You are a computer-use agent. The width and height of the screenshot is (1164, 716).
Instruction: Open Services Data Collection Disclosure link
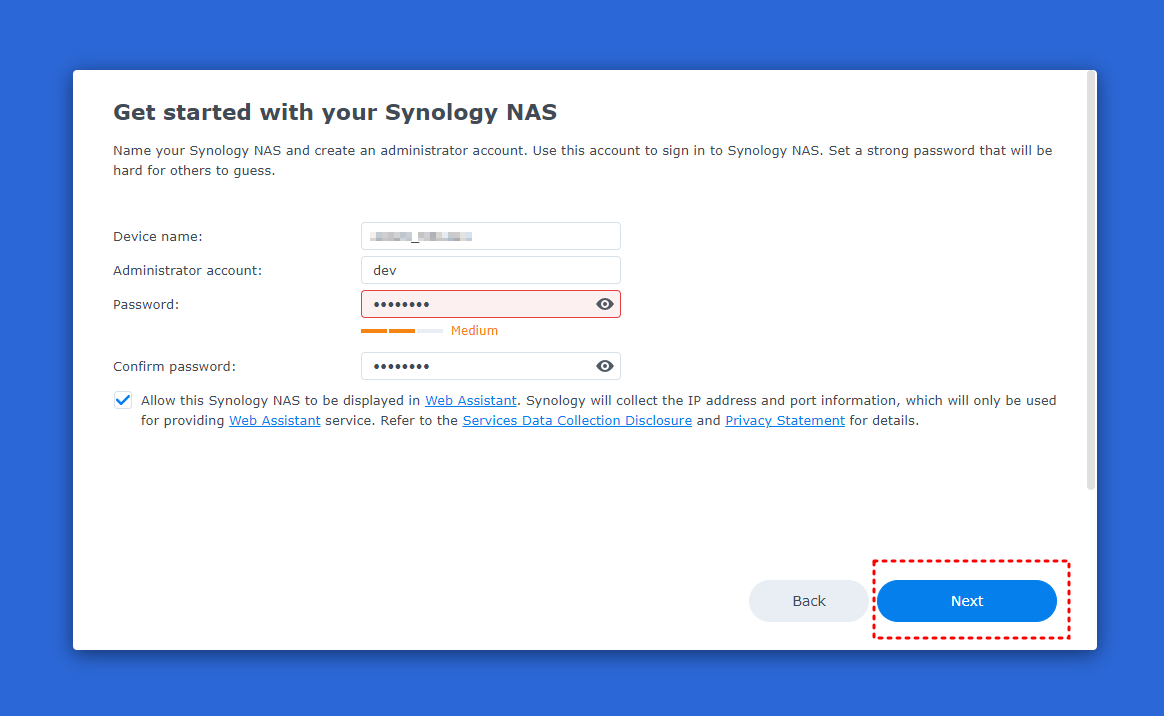click(x=577, y=421)
